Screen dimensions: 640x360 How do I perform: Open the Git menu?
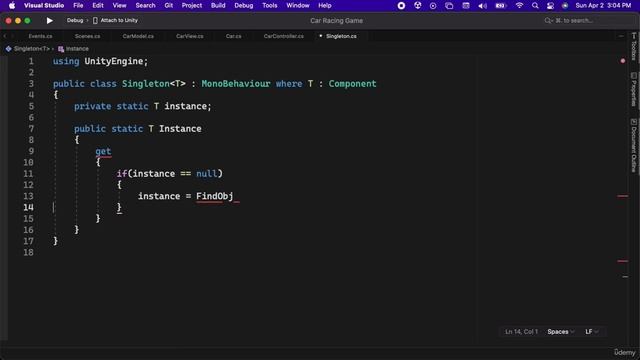[169, 5]
